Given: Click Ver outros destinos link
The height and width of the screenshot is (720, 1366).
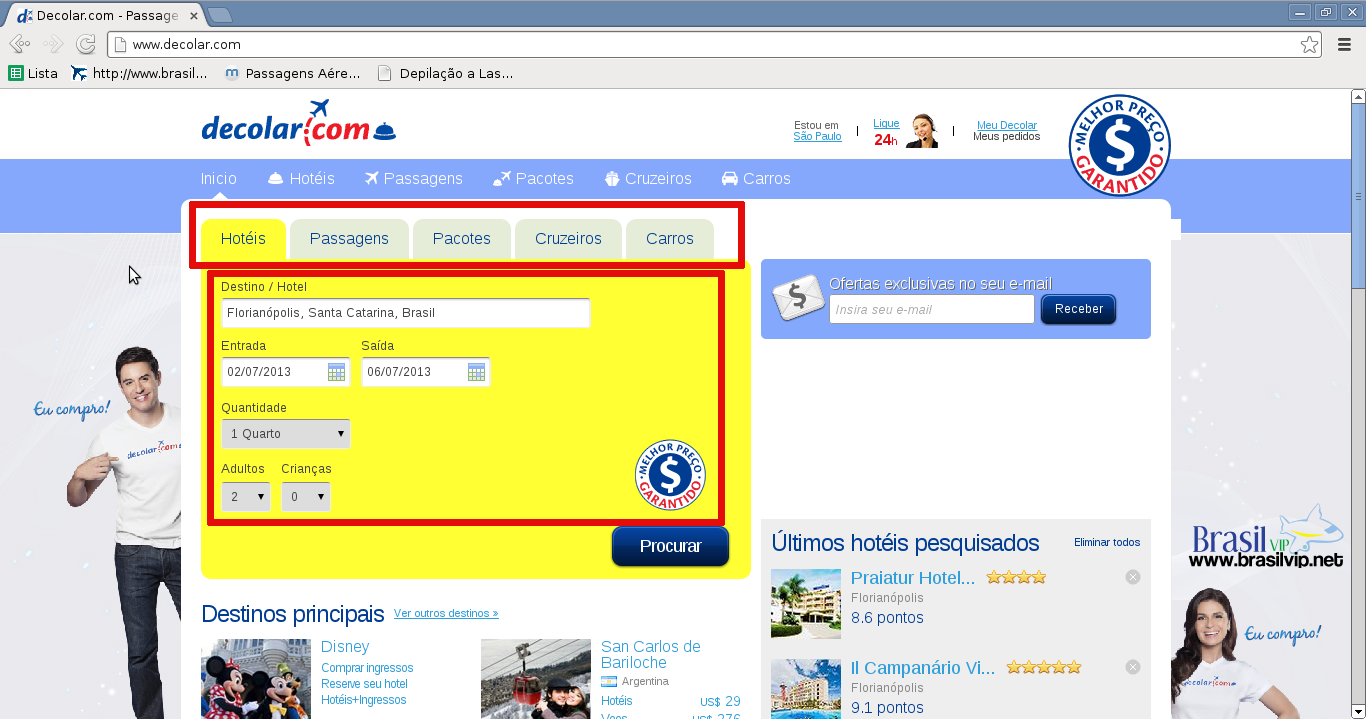Looking at the screenshot, I should coord(446,613).
